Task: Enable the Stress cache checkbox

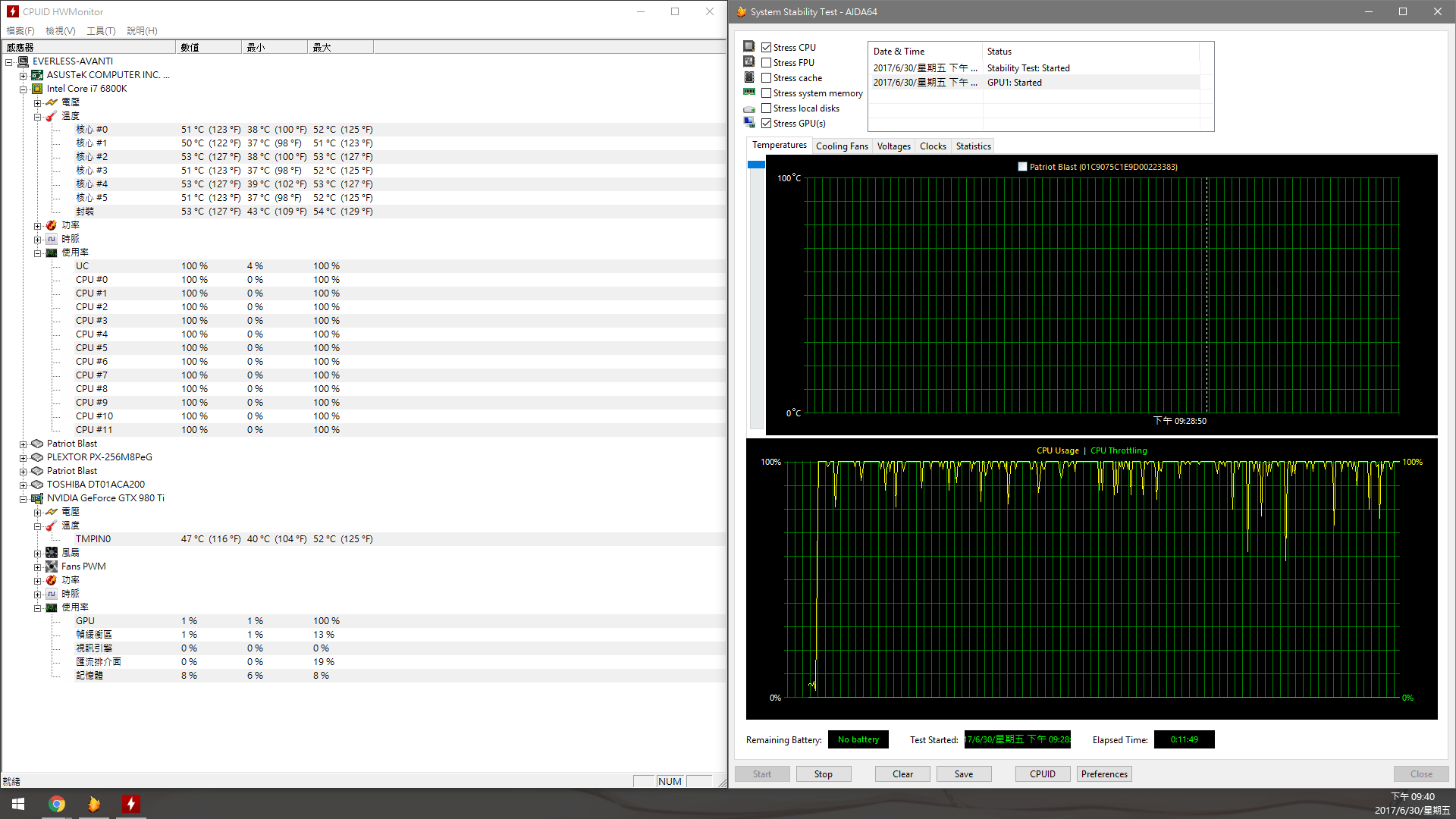Action: coord(767,78)
